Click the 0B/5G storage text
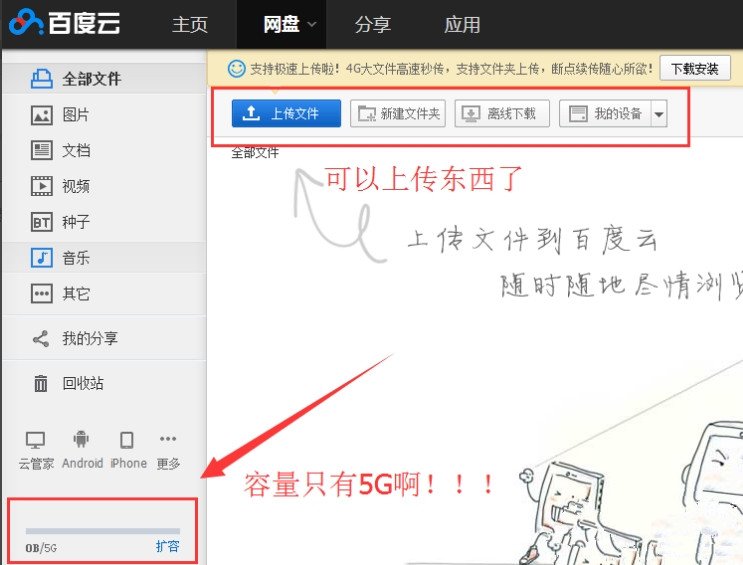 41,548
